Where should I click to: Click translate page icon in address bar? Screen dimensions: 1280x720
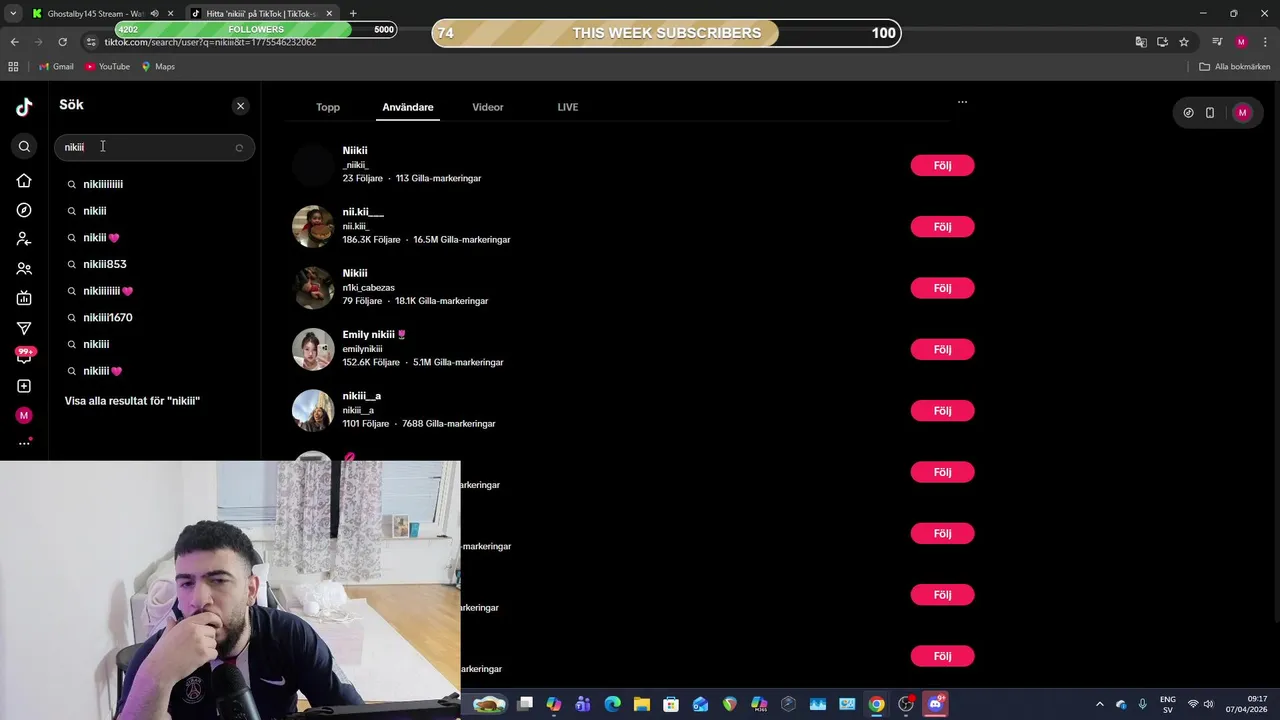(1141, 42)
